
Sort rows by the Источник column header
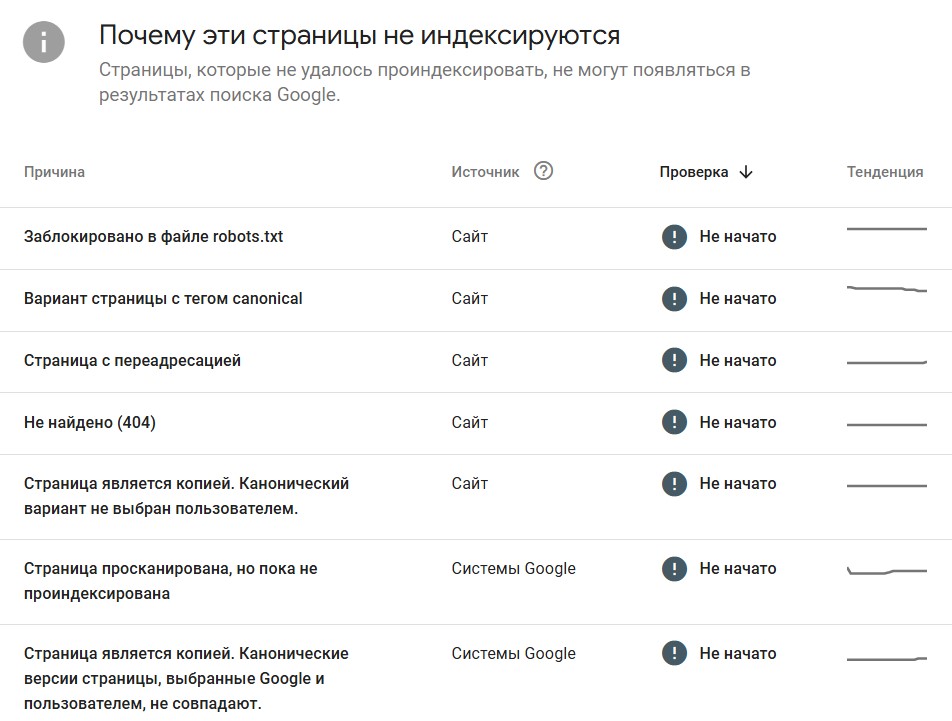coord(484,171)
